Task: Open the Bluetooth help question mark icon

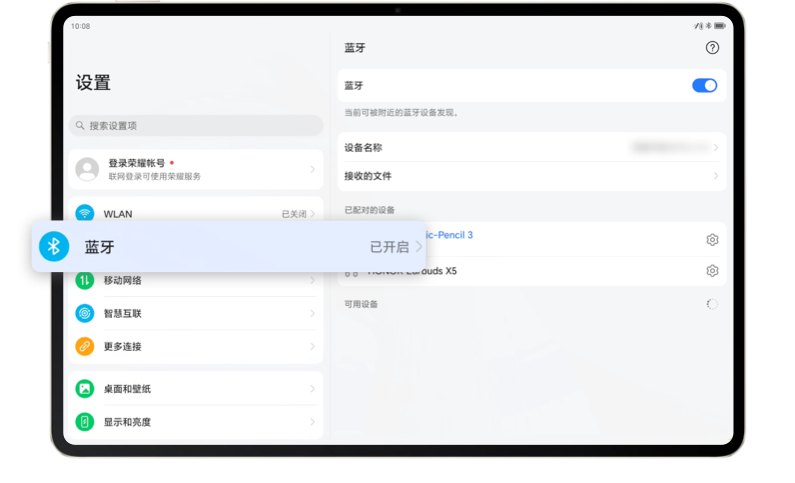Action: 712,48
